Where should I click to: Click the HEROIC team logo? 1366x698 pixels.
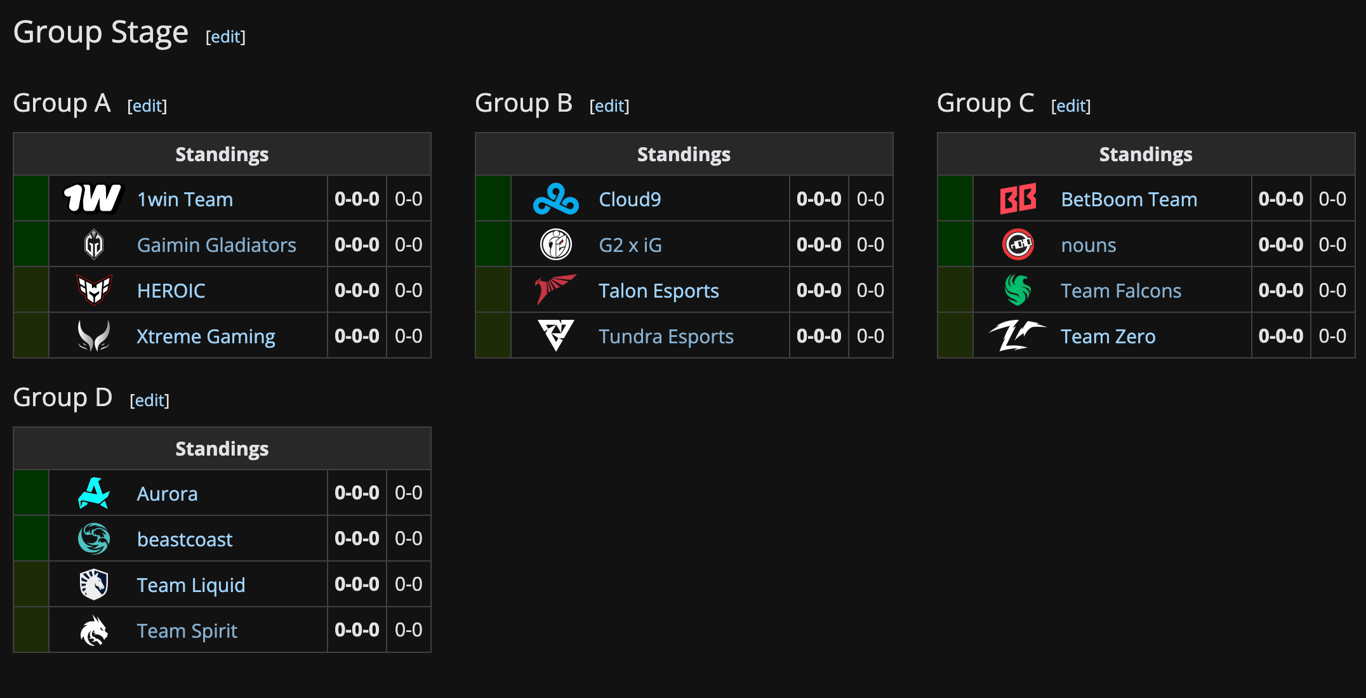click(94, 290)
